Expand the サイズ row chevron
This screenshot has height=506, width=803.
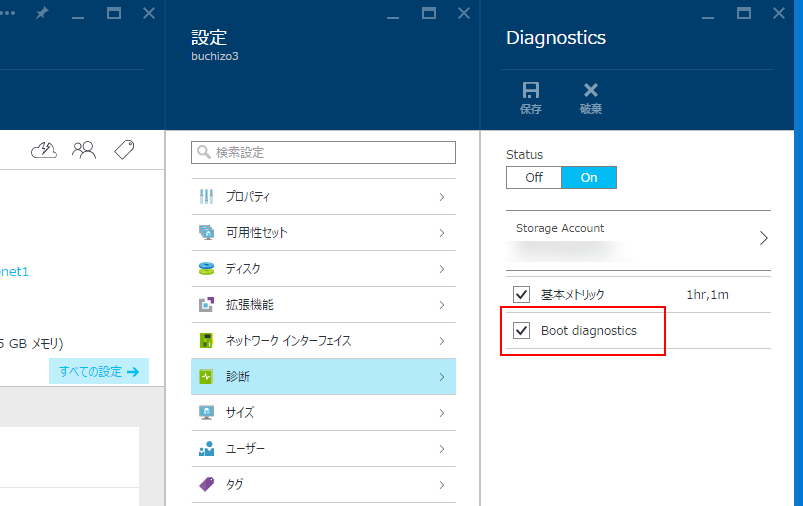click(x=441, y=413)
